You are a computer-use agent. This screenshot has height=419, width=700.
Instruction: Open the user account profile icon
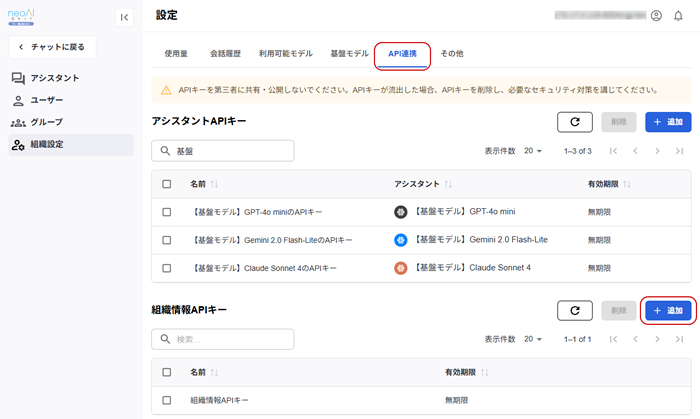[656, 16]
